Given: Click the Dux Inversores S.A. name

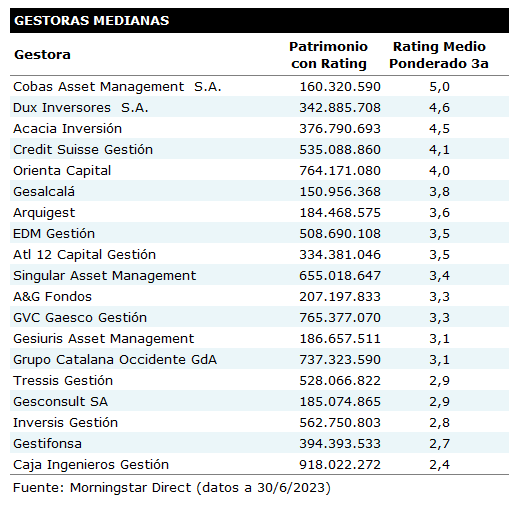Looking at the screenshot, I should pyautogui.click(x=81, y=108).
